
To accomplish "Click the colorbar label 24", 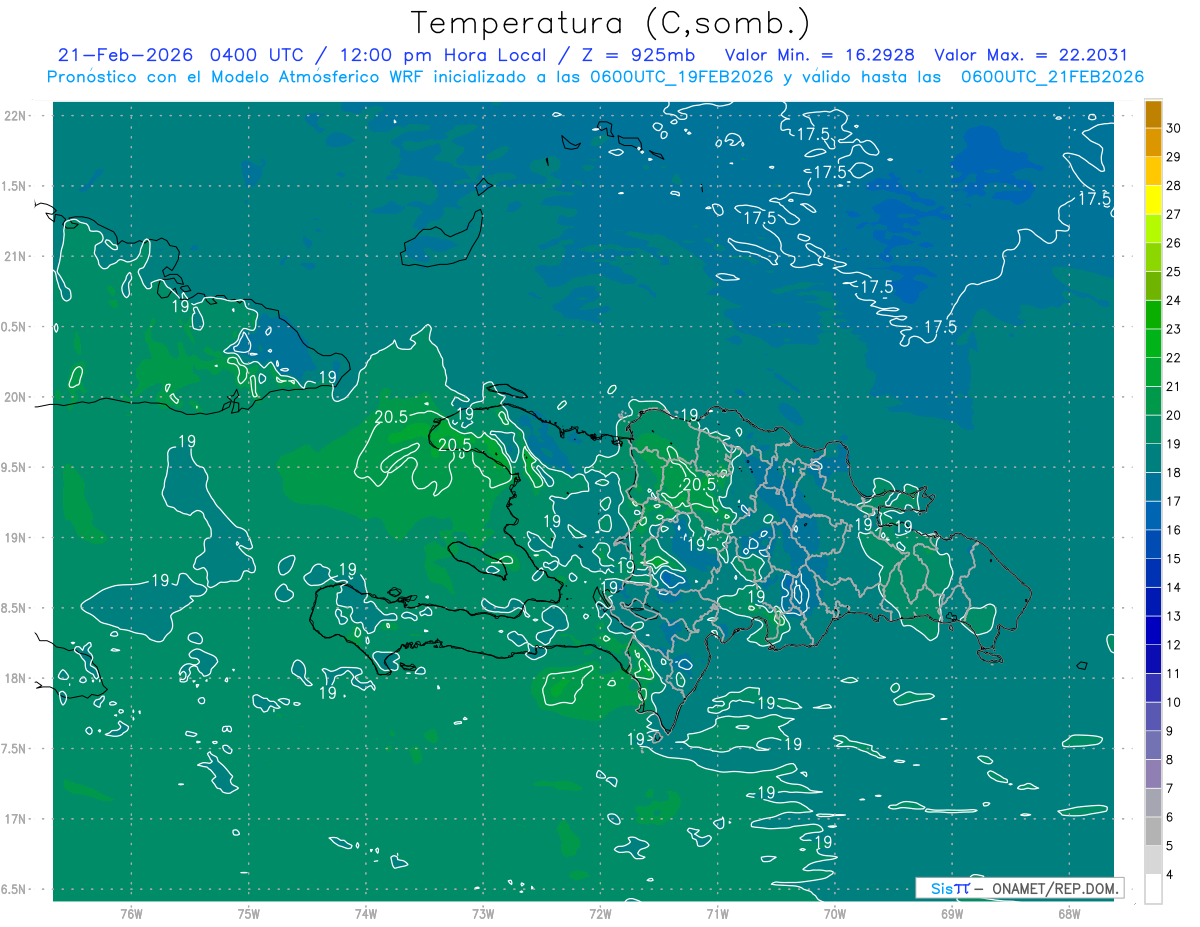I will pyautogui.click(x=1174, y=300).
